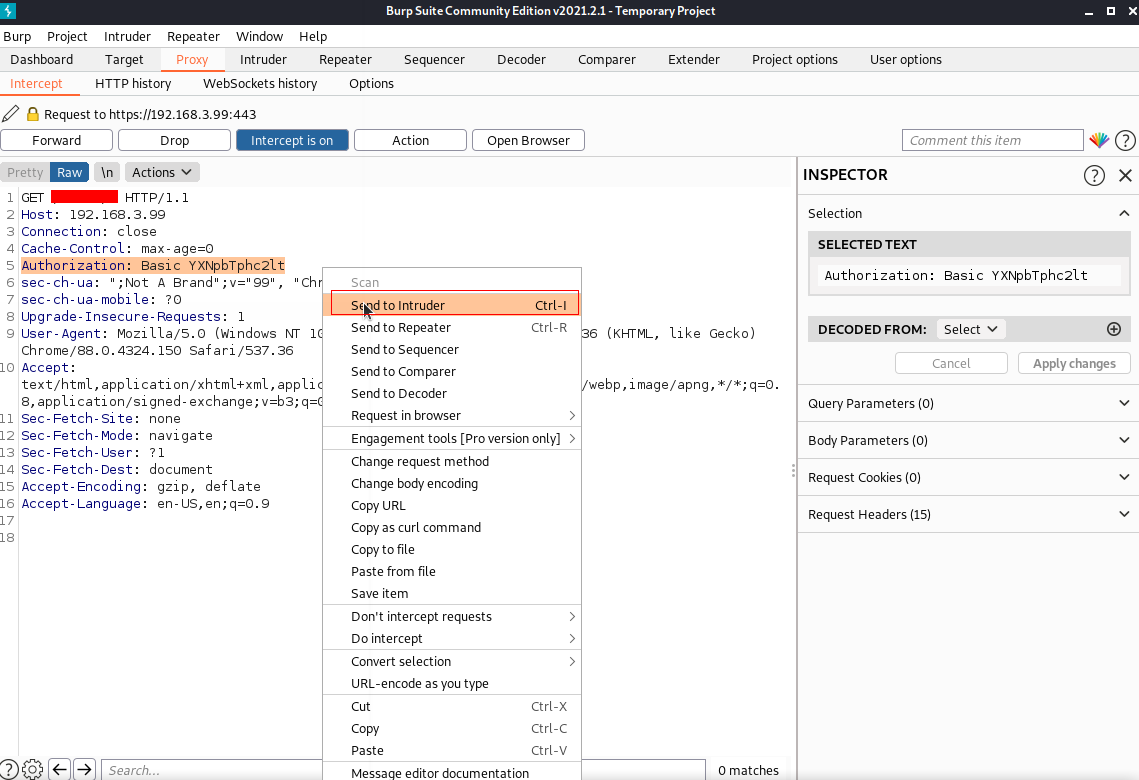Open WebSockets history tab
Image resolution: width=1139 pixels, height=780 pixels.
[x=260, y=84]
